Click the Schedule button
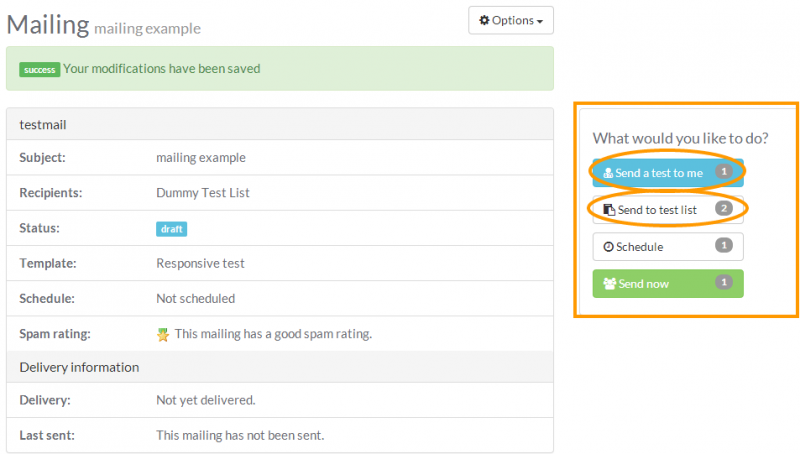 [667, 247]
